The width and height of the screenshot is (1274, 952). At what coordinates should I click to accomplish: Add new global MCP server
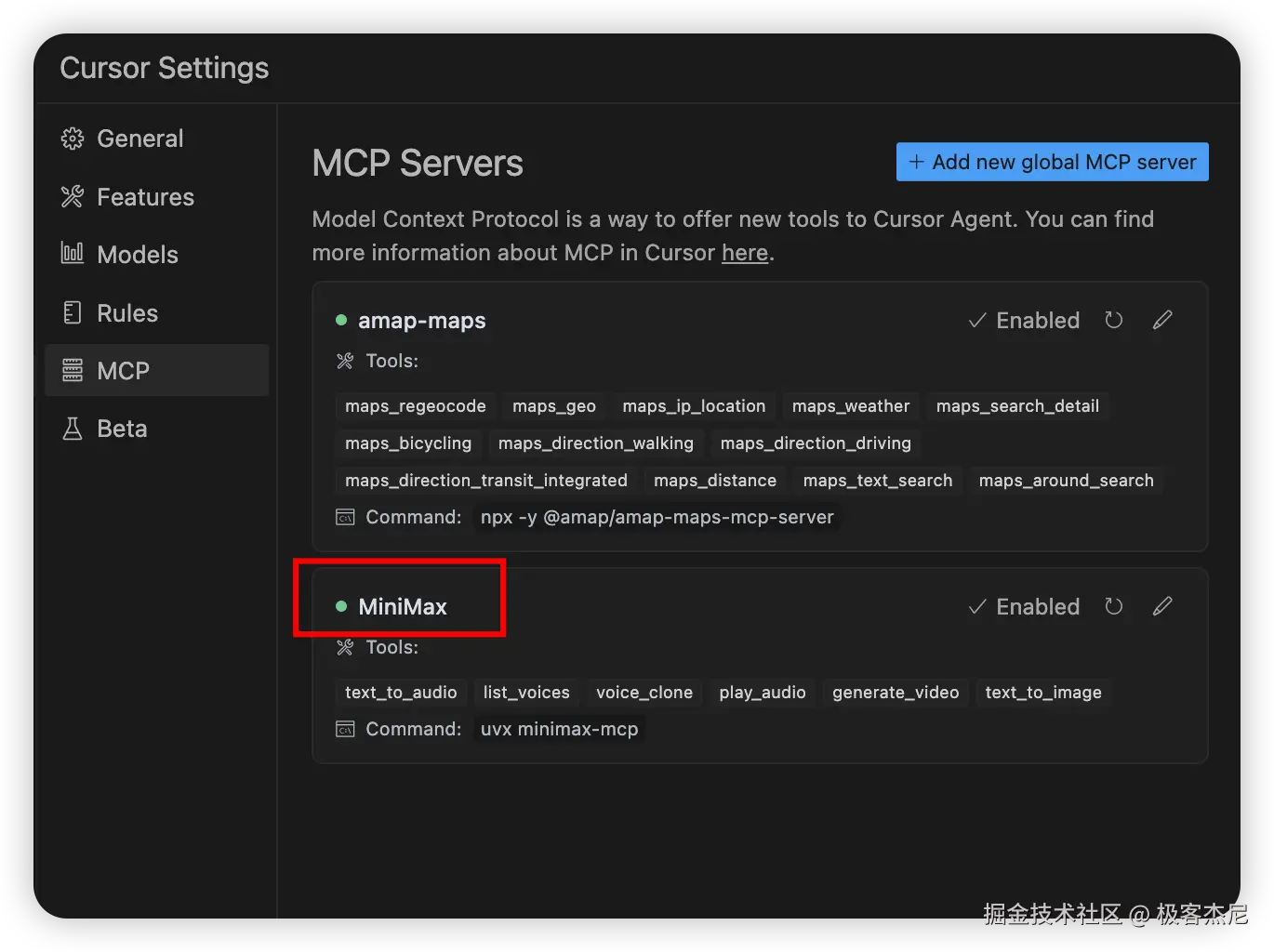[x=1053, y=162]
